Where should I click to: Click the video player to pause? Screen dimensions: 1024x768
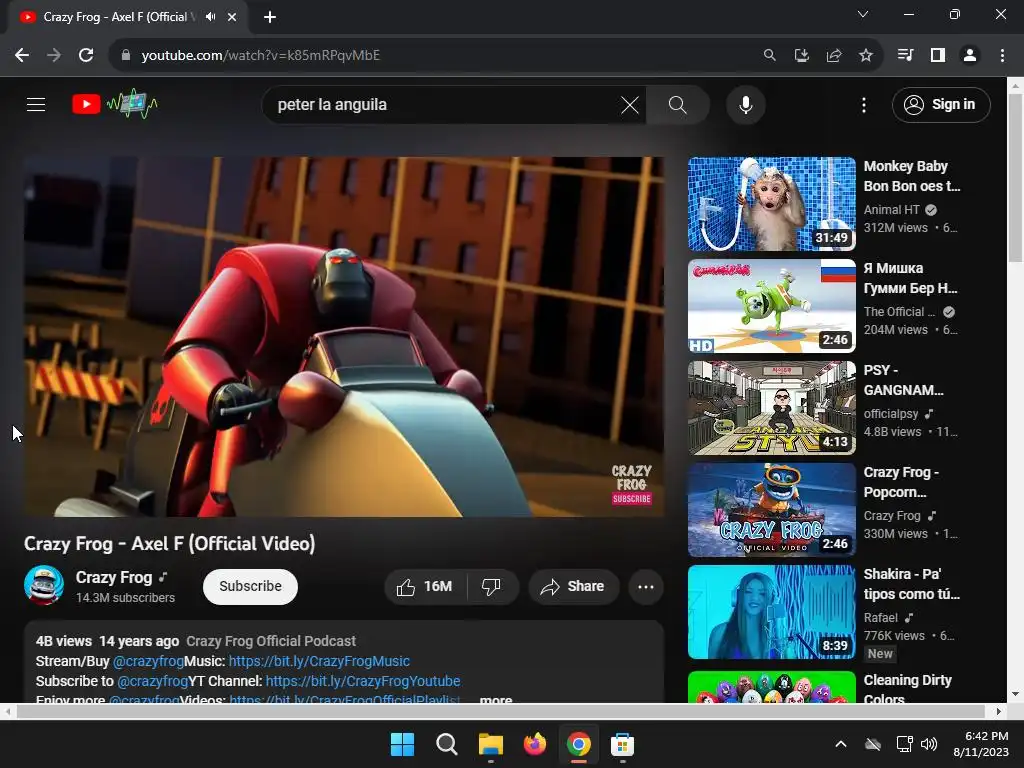coord(344,336)
